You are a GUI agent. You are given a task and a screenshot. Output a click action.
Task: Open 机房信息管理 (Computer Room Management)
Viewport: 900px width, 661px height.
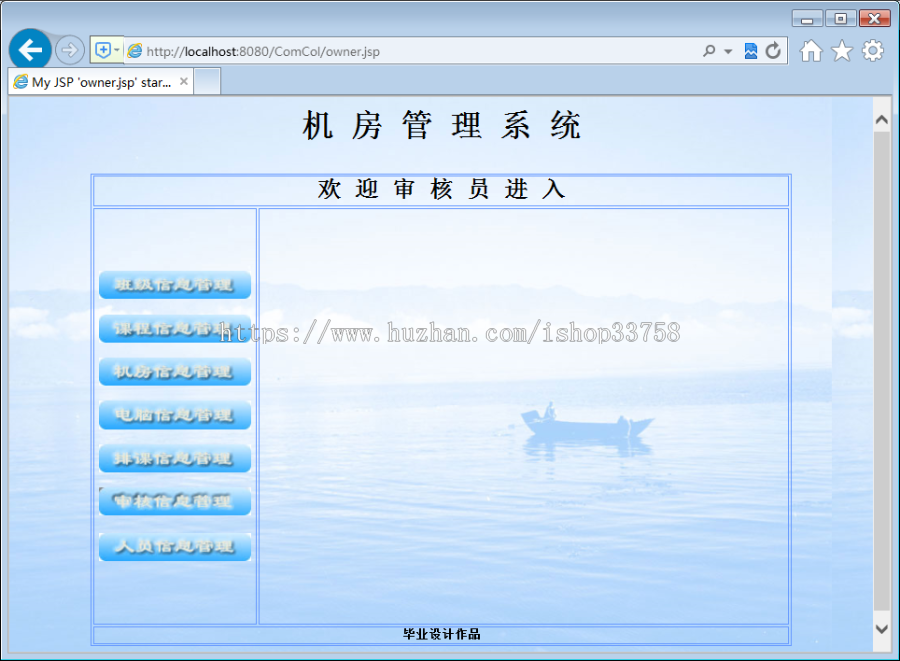click(174, 371)
